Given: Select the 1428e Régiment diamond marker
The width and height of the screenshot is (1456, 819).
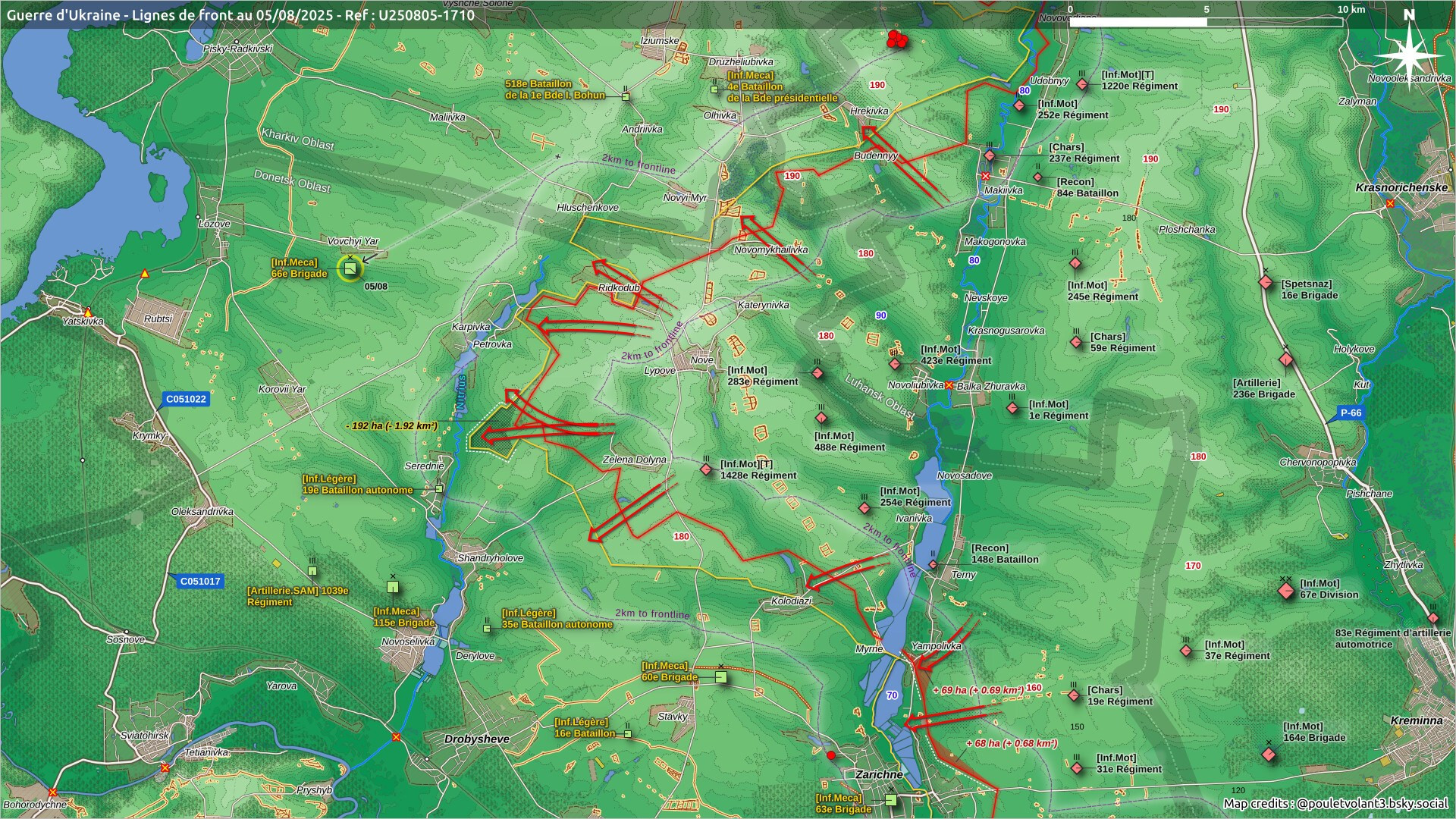Looking at the screenshot, I should (x=706, y=469).
